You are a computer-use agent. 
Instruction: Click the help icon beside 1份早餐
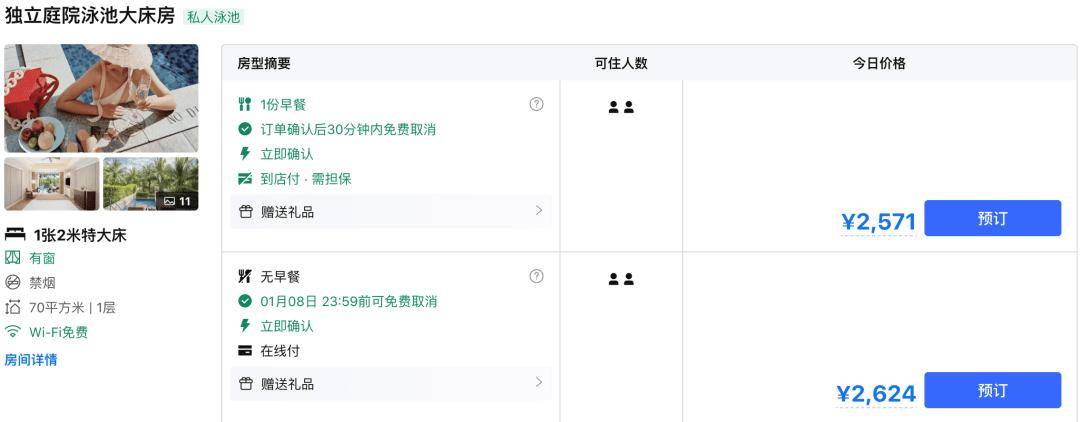(537, 104)
